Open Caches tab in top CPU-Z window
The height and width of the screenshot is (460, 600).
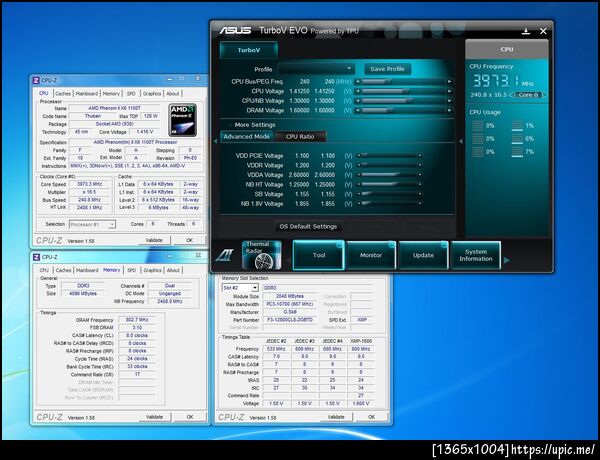click(63, 93)
